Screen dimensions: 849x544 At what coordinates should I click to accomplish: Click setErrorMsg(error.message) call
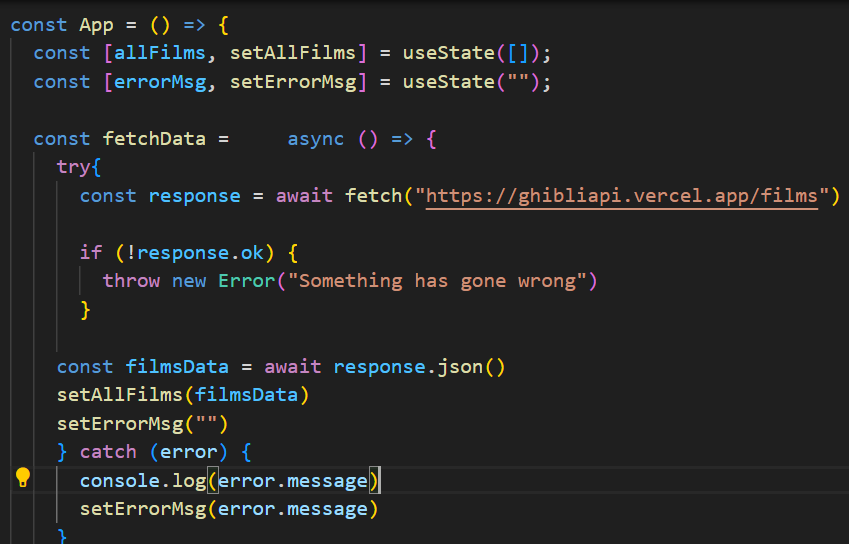tap(229, 509)
